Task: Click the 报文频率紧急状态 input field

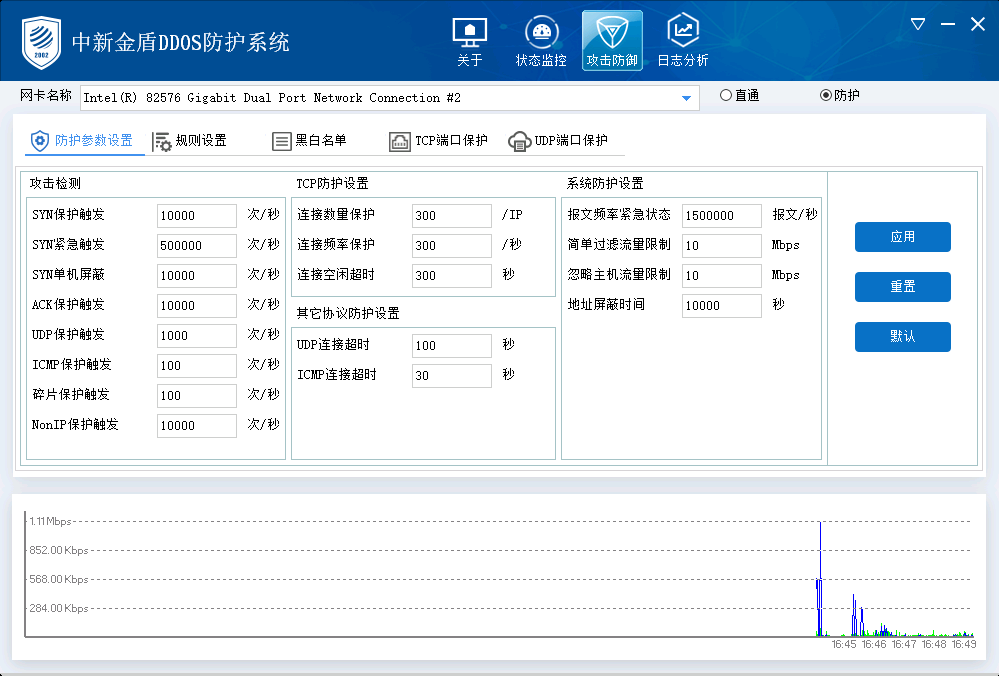Action: click(x=721, y=216)
